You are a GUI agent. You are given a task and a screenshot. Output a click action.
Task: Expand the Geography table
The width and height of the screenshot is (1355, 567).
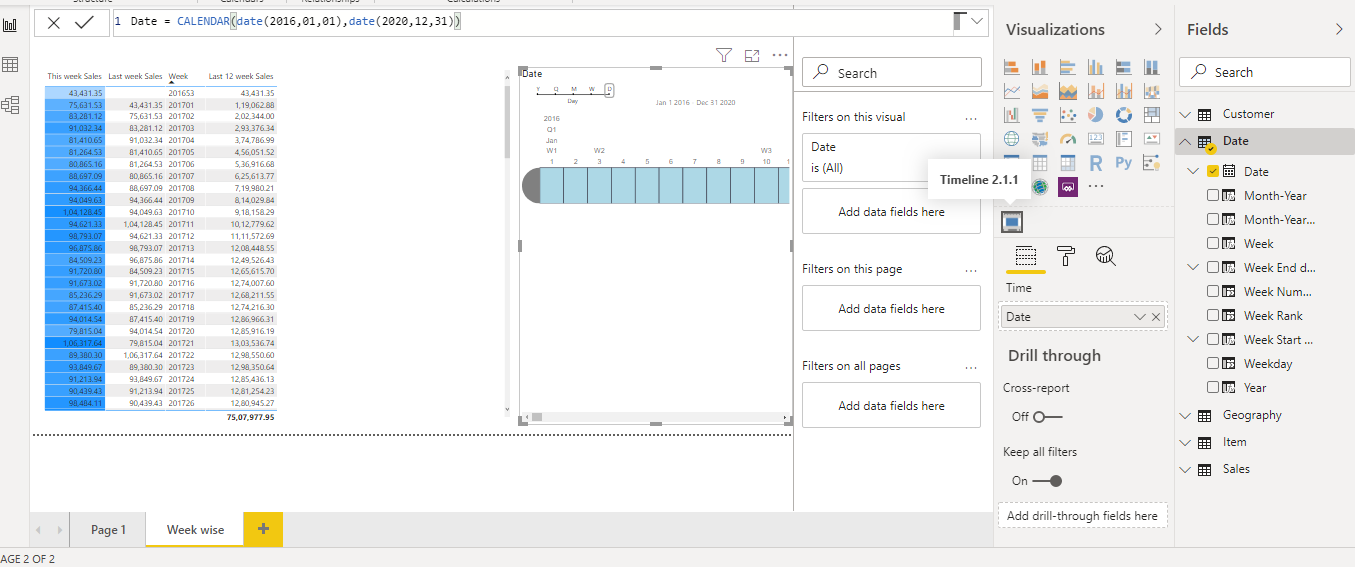tap(1186, 415)
